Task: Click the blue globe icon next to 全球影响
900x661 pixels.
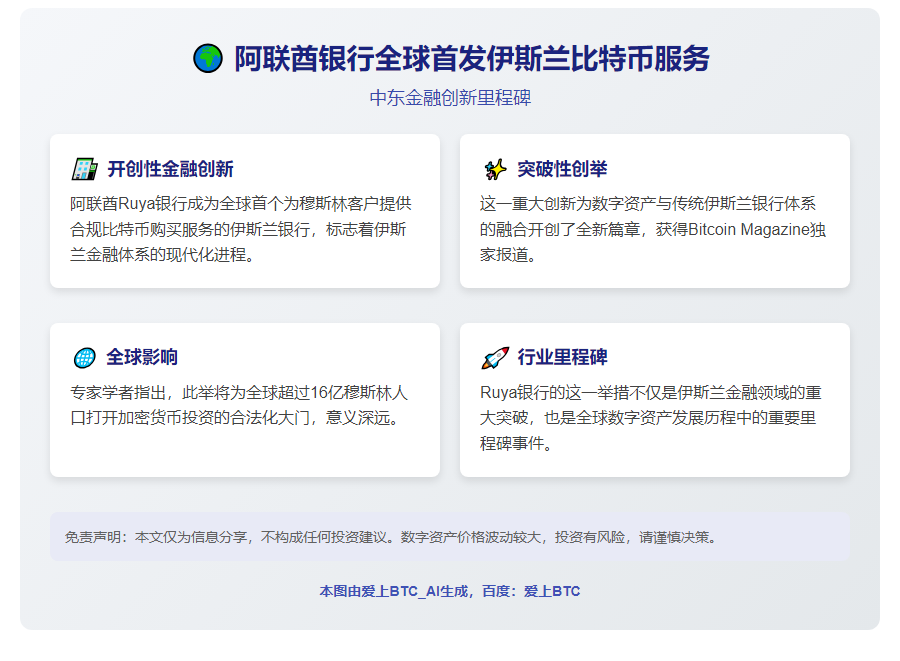Action: coord(84,357)
